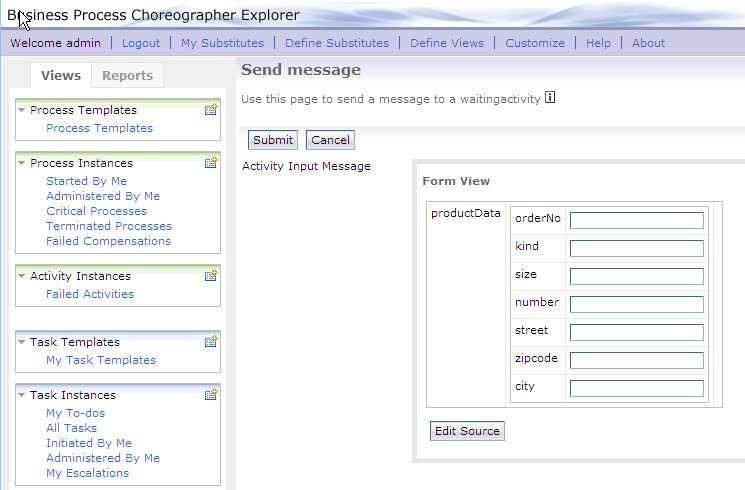Screen dimensions: 745x490
Task: Focus the city input field
Action: [637, 388]
